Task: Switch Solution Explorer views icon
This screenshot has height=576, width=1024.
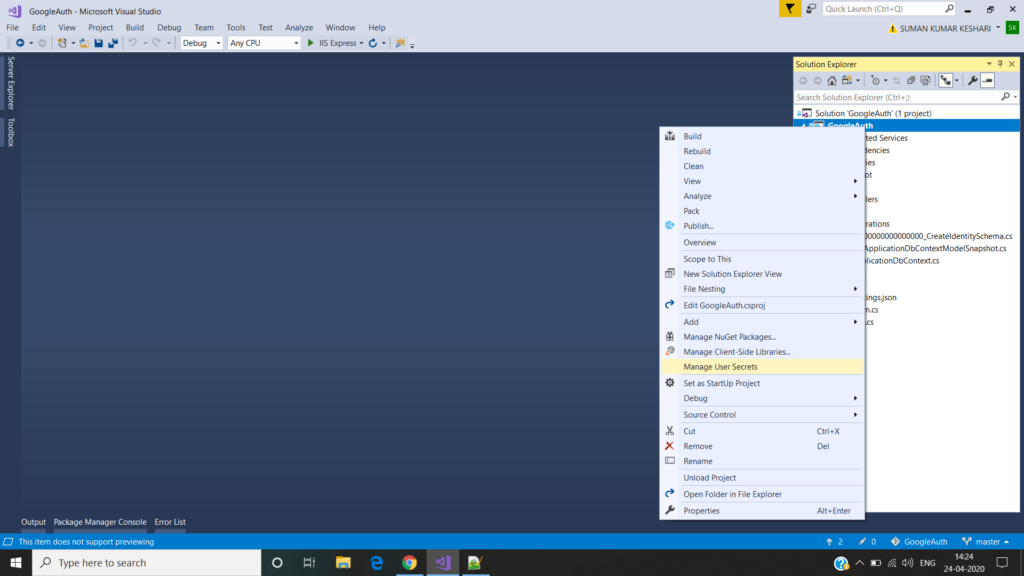Action: pyautogui.click(x=847, y=80)
